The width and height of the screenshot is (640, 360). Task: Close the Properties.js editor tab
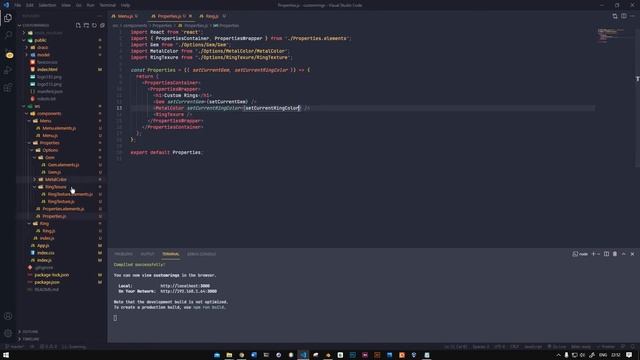coord(190,16)
